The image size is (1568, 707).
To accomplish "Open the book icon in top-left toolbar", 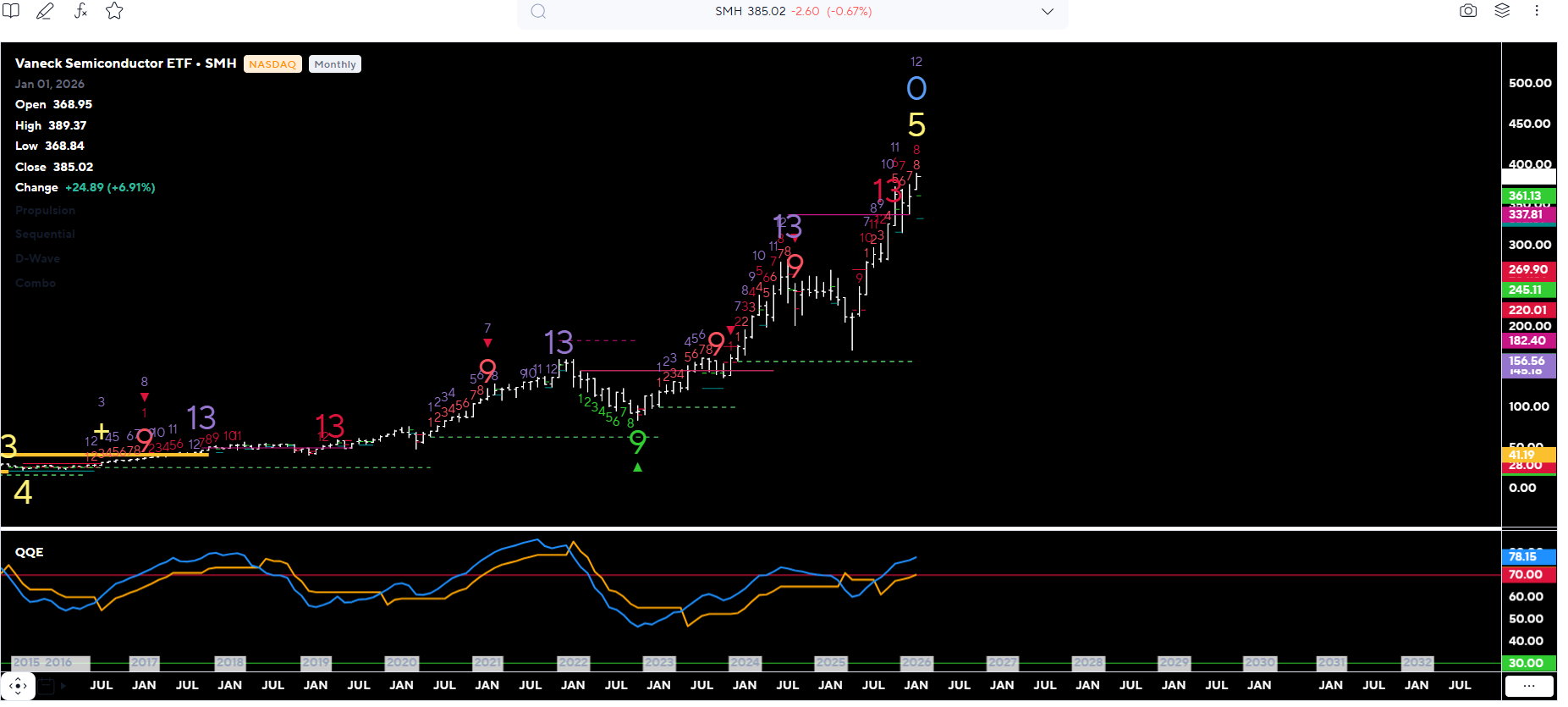I will [x=11, y=11].
